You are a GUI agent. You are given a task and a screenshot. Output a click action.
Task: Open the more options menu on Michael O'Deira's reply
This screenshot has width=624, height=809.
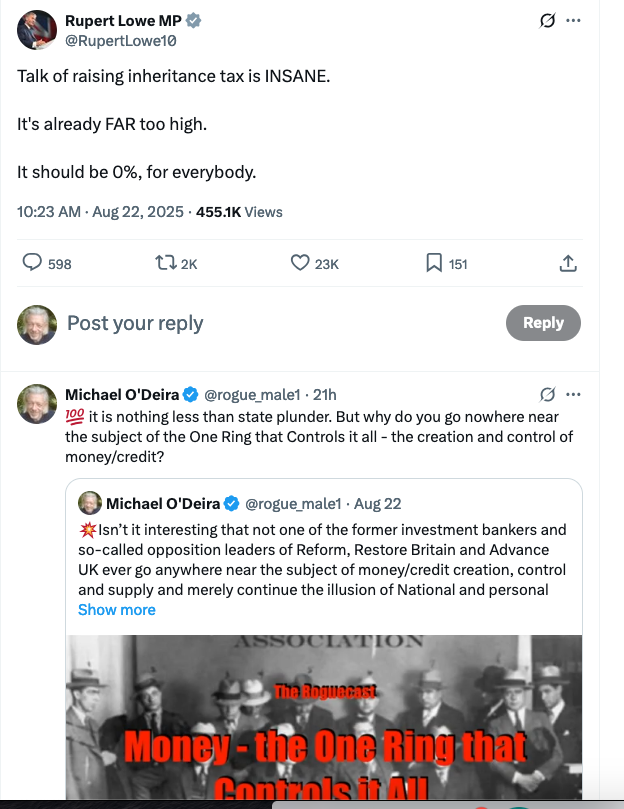coord(573,394)
